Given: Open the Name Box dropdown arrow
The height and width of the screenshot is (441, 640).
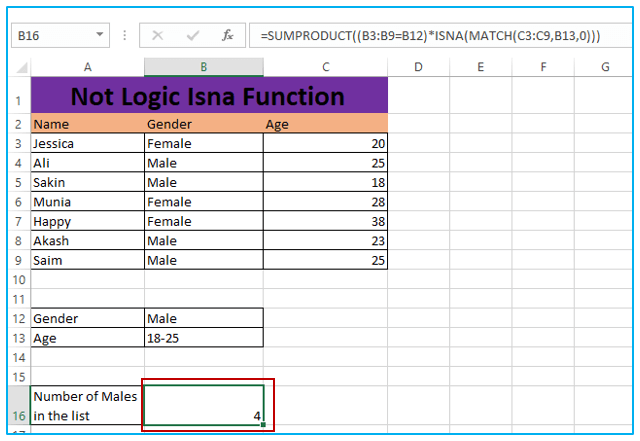Looking at the screenshot, I should [99, 35].
